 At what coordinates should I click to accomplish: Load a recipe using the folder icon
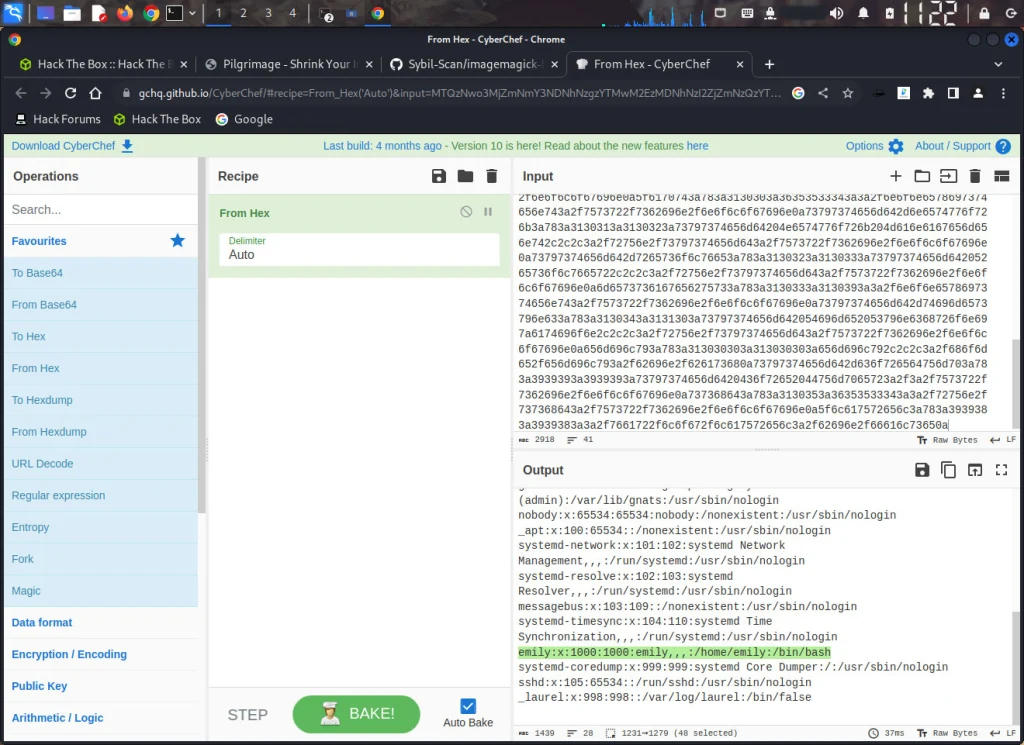(465, 176)
